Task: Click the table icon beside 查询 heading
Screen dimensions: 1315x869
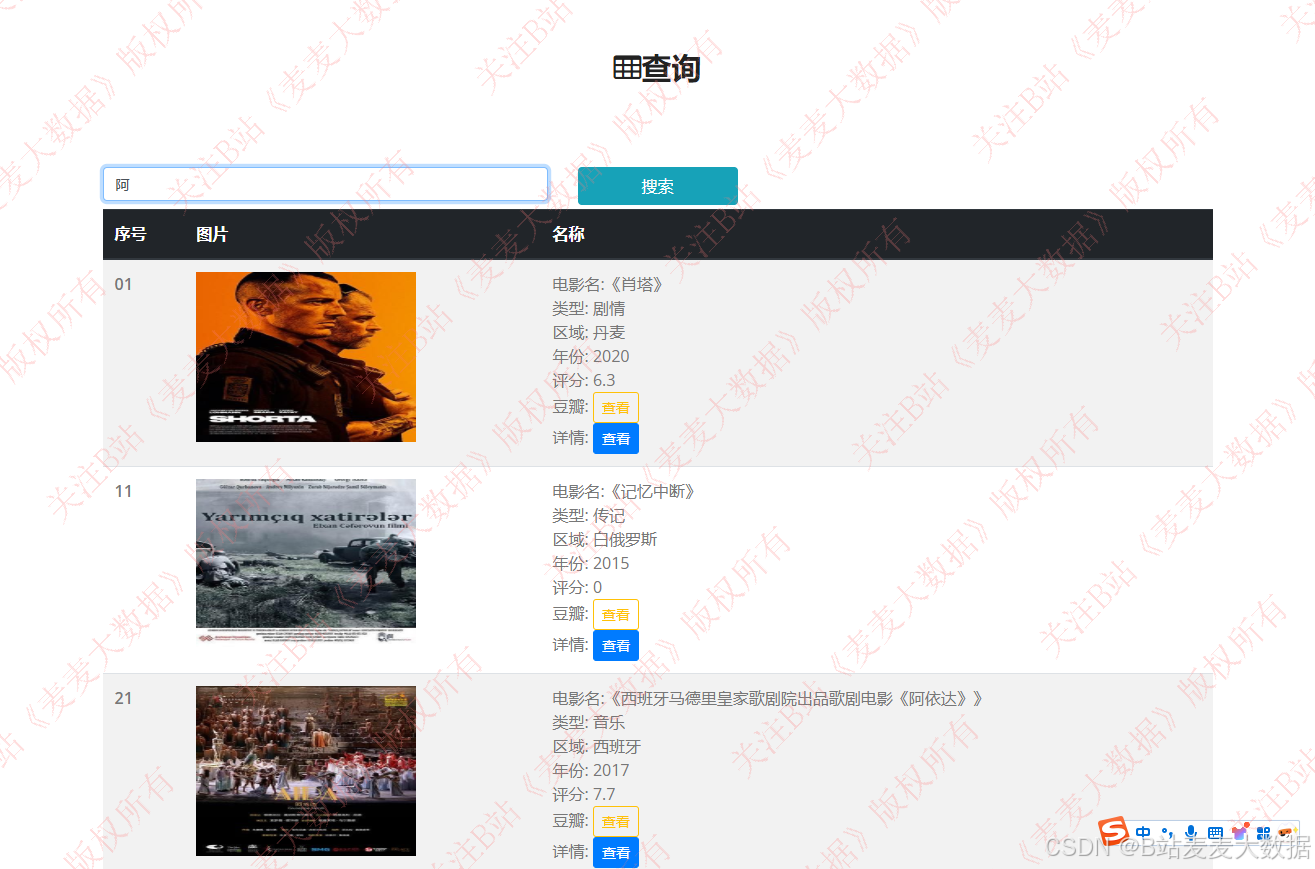Action: (x=627, y=68)
